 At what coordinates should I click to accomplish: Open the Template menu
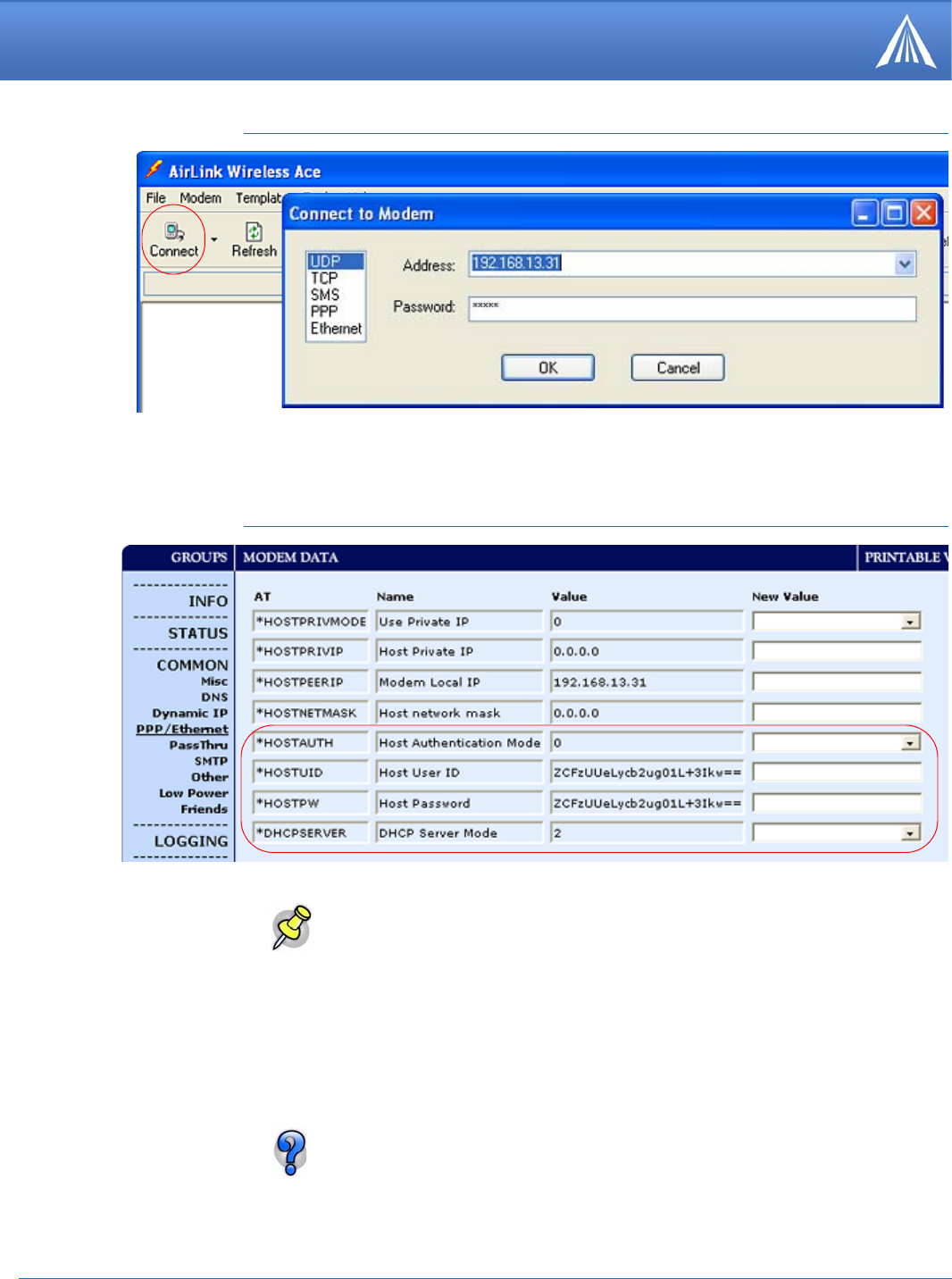pyautogui.click(x=258, y=198)
